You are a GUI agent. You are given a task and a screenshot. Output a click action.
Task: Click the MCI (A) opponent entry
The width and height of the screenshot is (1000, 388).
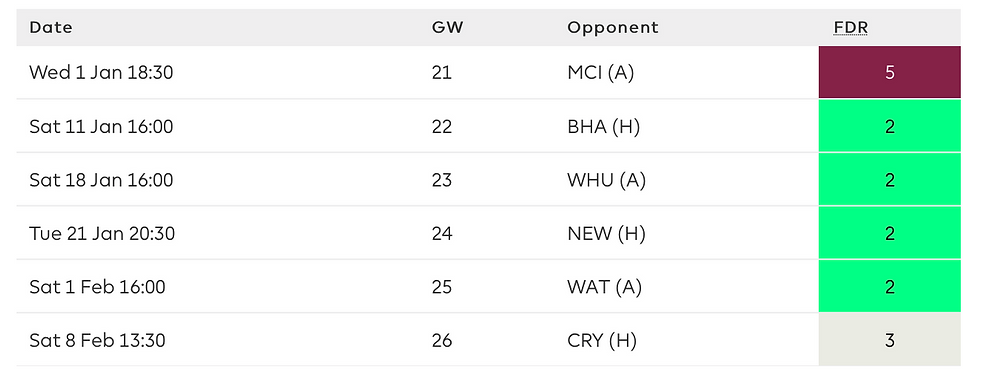[601, 73]
